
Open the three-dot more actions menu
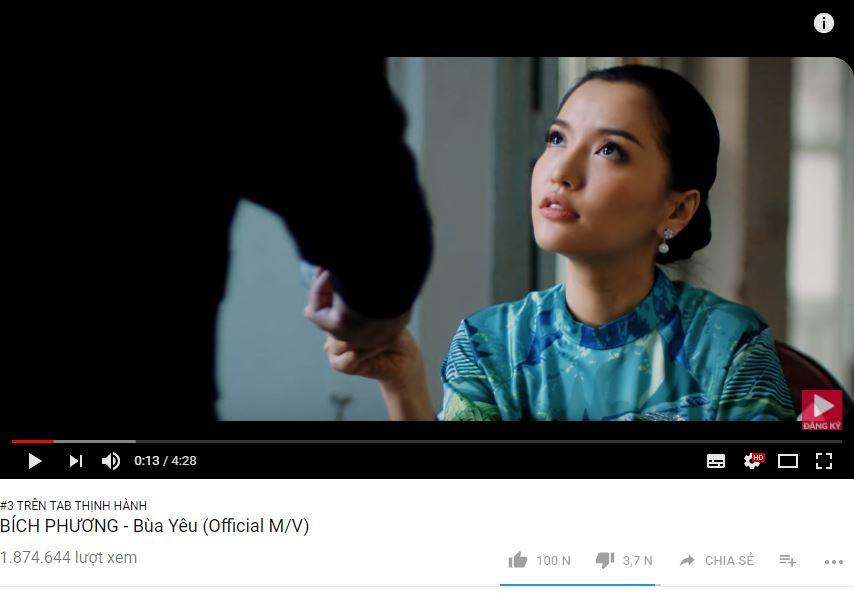click(833, 561)
